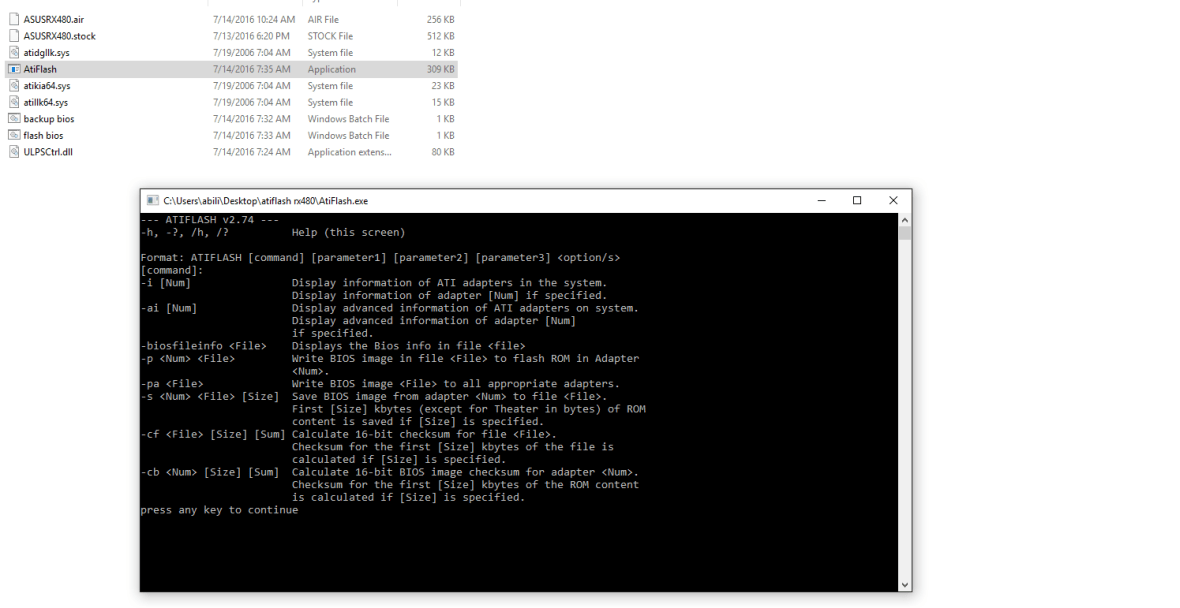Select the atillk64.sys file icon
This screenshot has height=608, width=1180.
[x=14, y=102]
